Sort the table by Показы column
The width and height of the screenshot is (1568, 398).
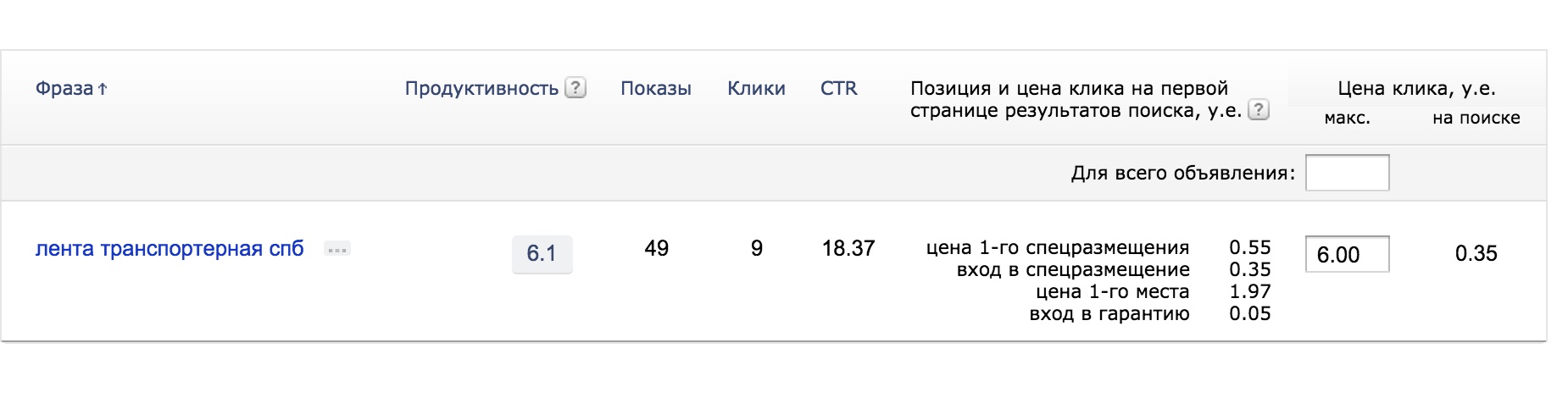coord(656,88)
